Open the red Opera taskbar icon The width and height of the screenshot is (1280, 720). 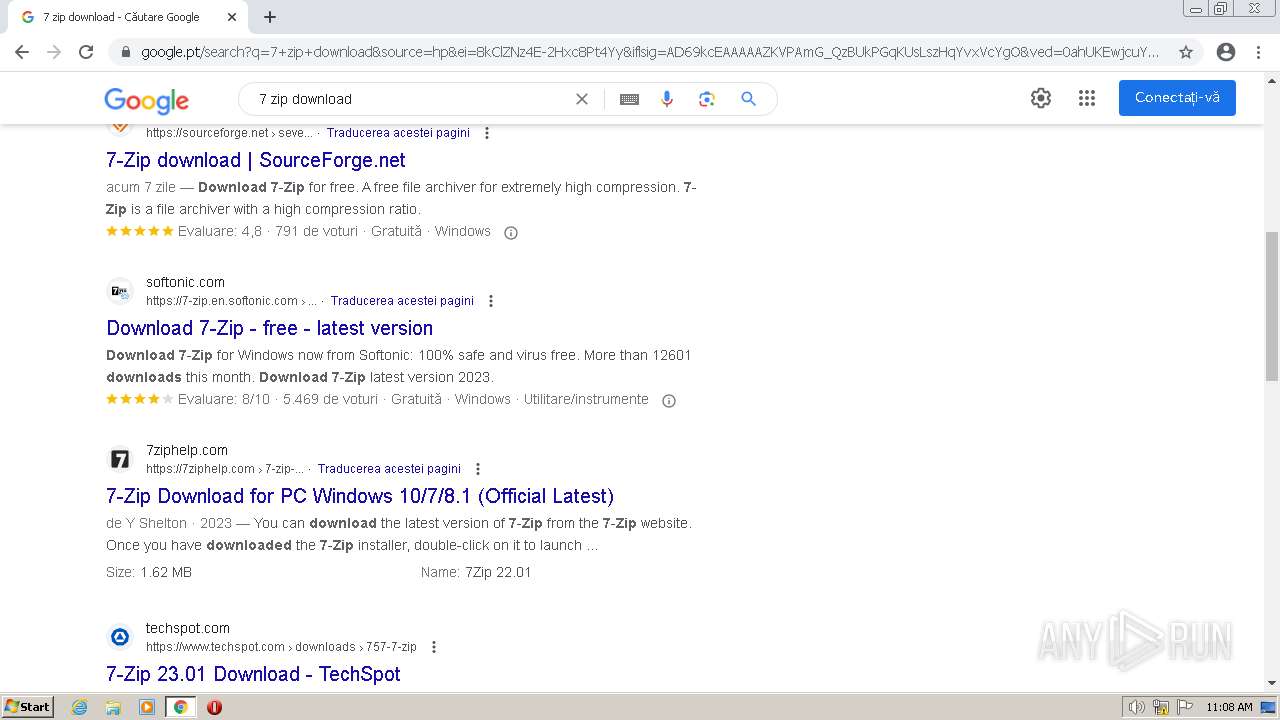pos(214,707)
